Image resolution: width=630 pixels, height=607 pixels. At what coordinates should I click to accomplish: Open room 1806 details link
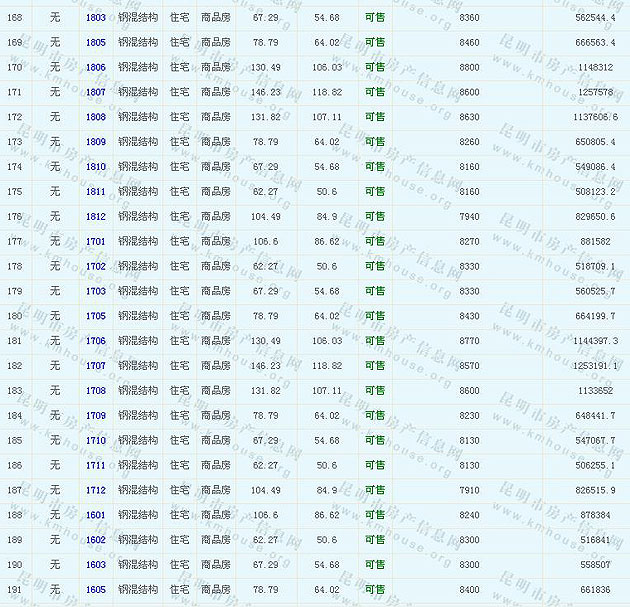tap(96, 67)
